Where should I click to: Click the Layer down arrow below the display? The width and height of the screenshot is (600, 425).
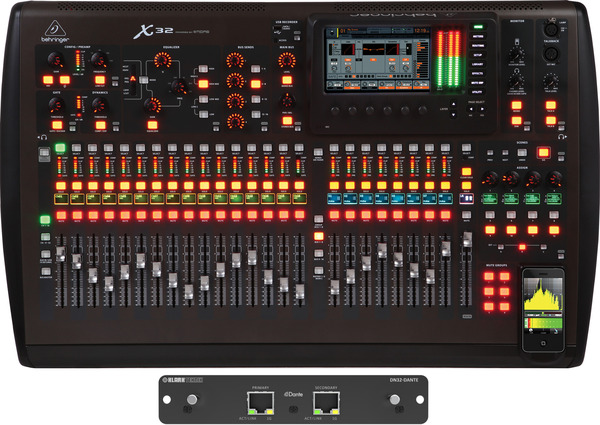453,114
